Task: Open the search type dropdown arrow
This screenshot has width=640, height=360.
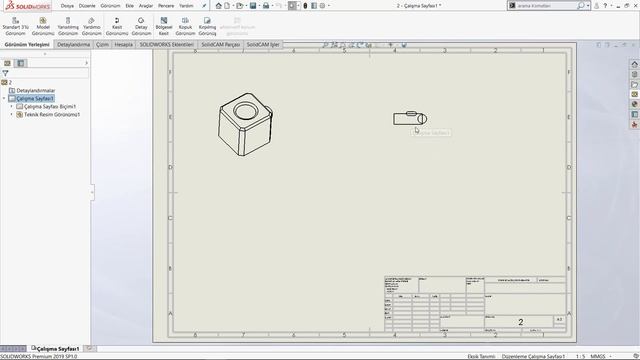Action: tap(587, 6)
